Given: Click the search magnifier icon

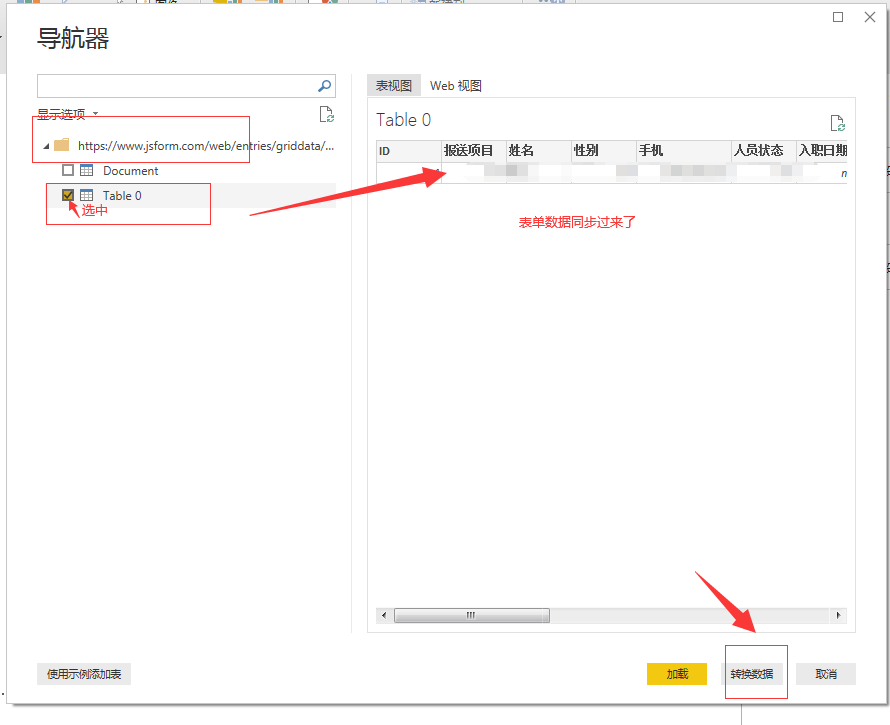Looking at the screenshot, I should point(324,86).
